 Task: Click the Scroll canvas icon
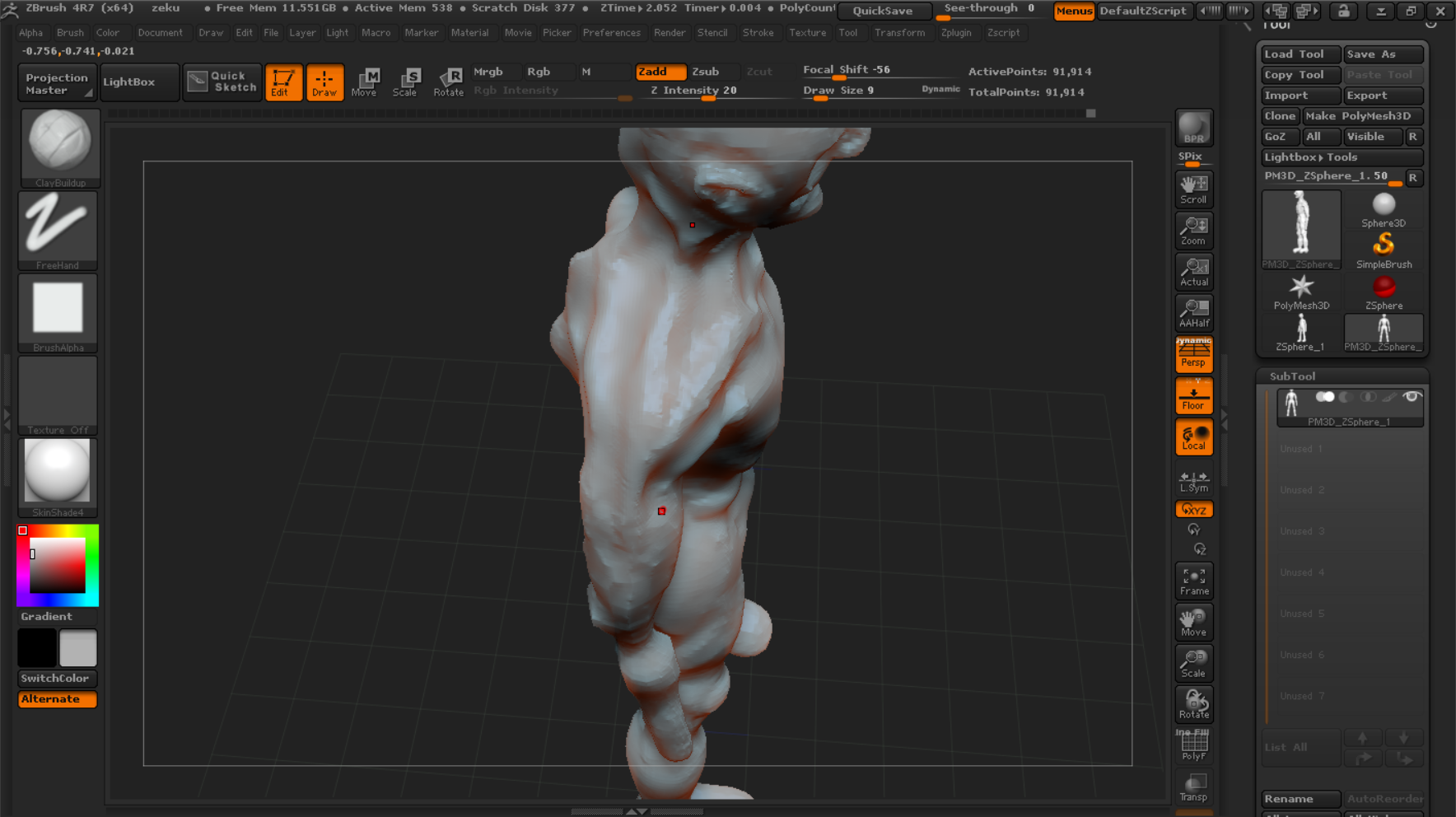[x=1193, y=189]
